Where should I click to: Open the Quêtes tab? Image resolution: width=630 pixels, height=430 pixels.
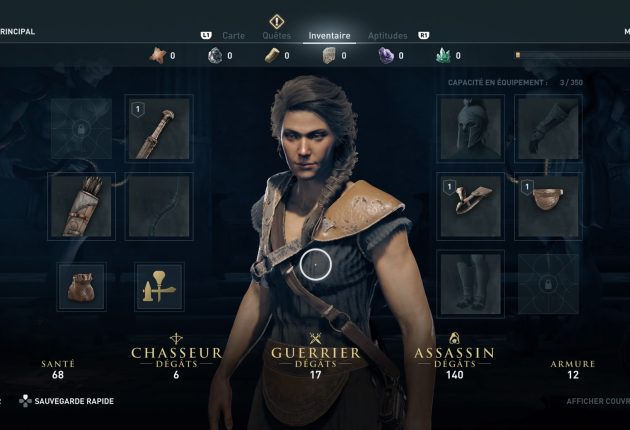(x=276, y=36)
